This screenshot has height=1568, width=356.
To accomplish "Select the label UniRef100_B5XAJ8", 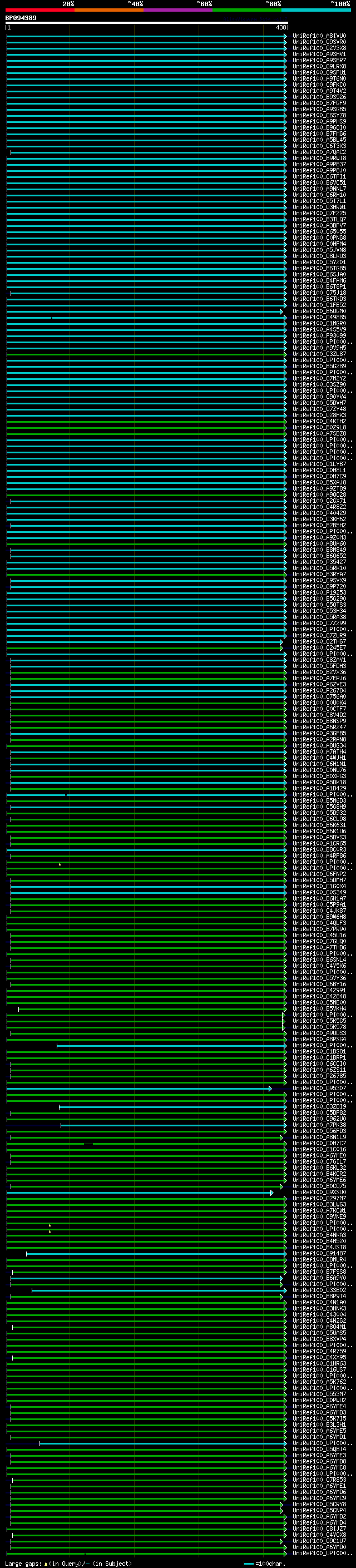I will pyautogui.click(x=319, y=483).
